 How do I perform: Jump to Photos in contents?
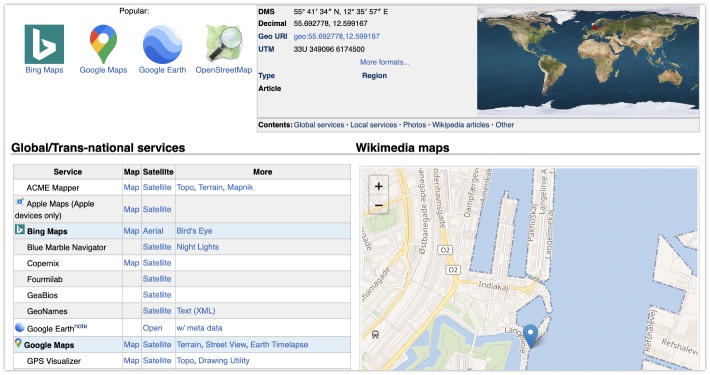pos(415,125)
